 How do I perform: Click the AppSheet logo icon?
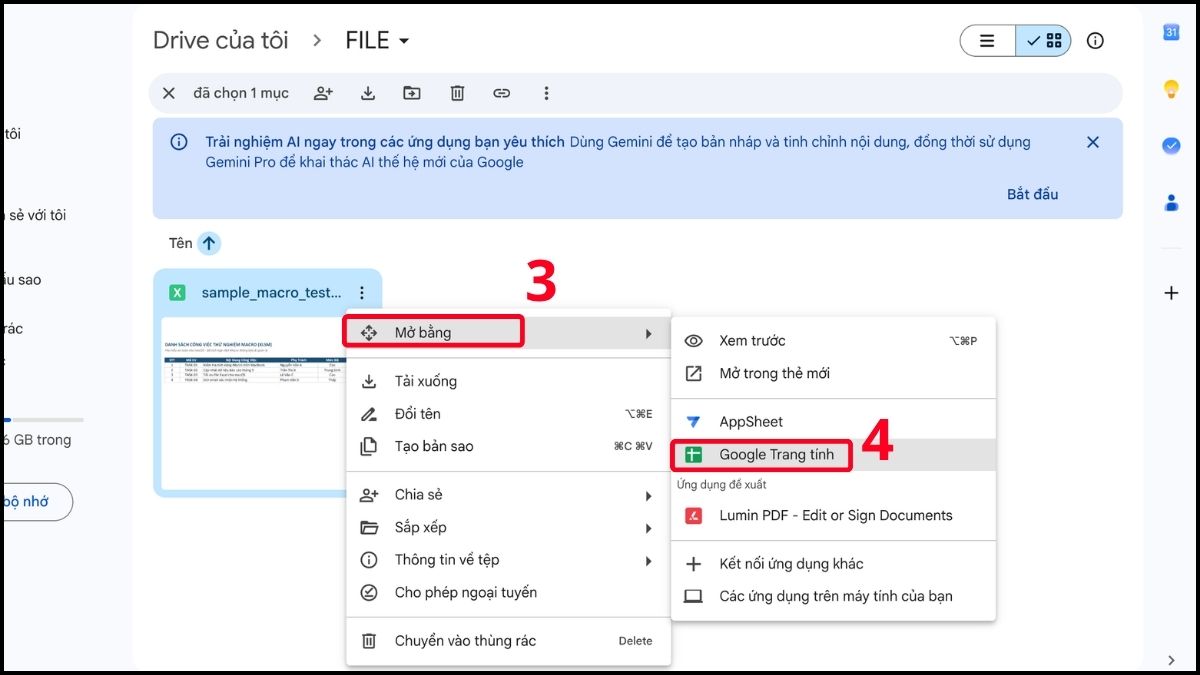click(693, 422)
